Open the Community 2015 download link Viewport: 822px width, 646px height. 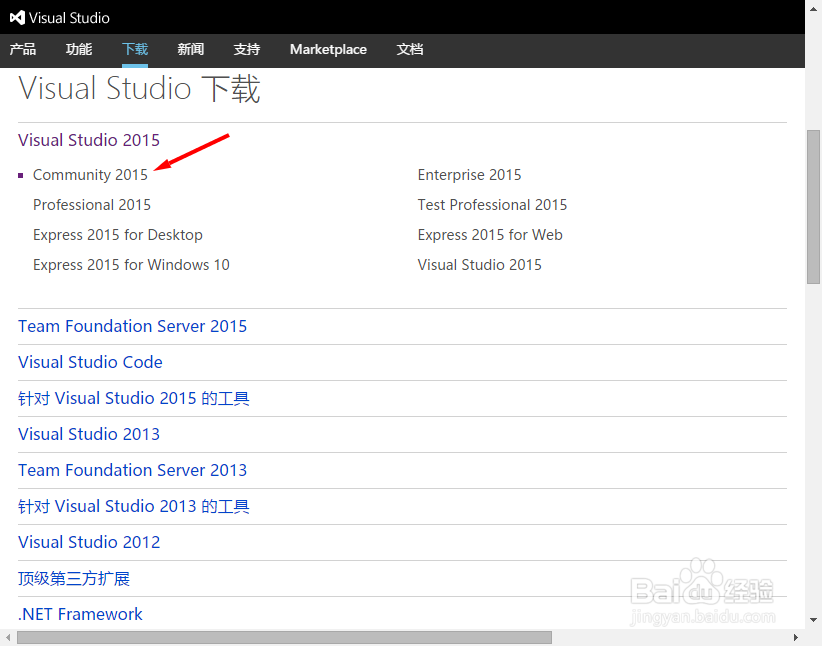click(91, 174)
